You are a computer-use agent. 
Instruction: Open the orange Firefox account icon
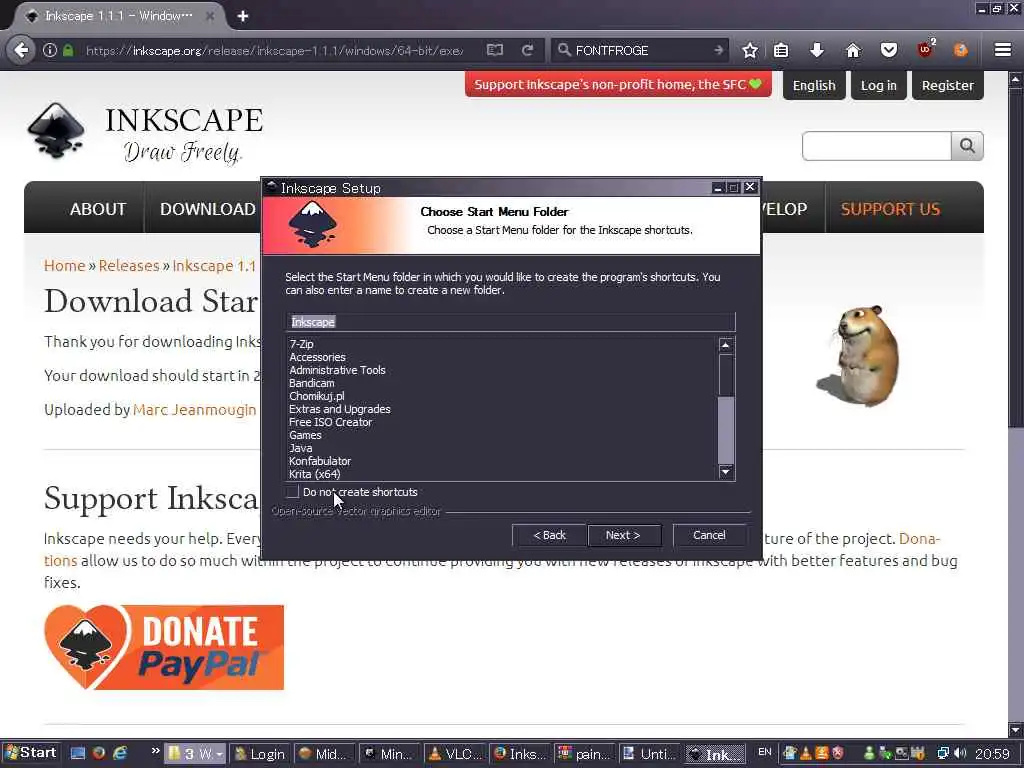[961, 50]
